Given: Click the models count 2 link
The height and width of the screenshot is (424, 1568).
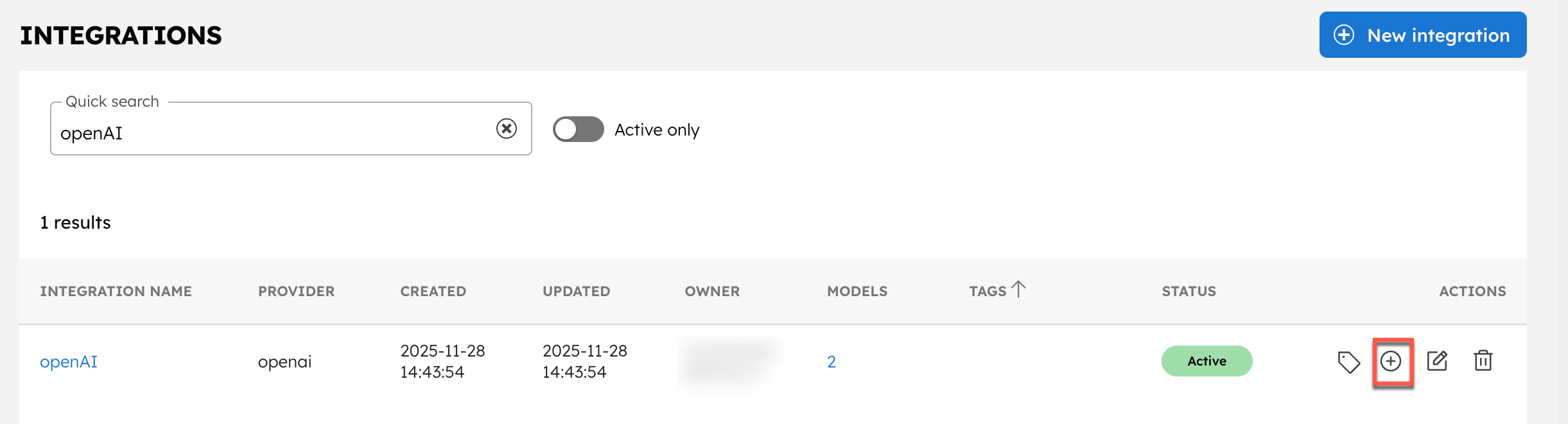Looking at the screenshot, I should [831, 361].
